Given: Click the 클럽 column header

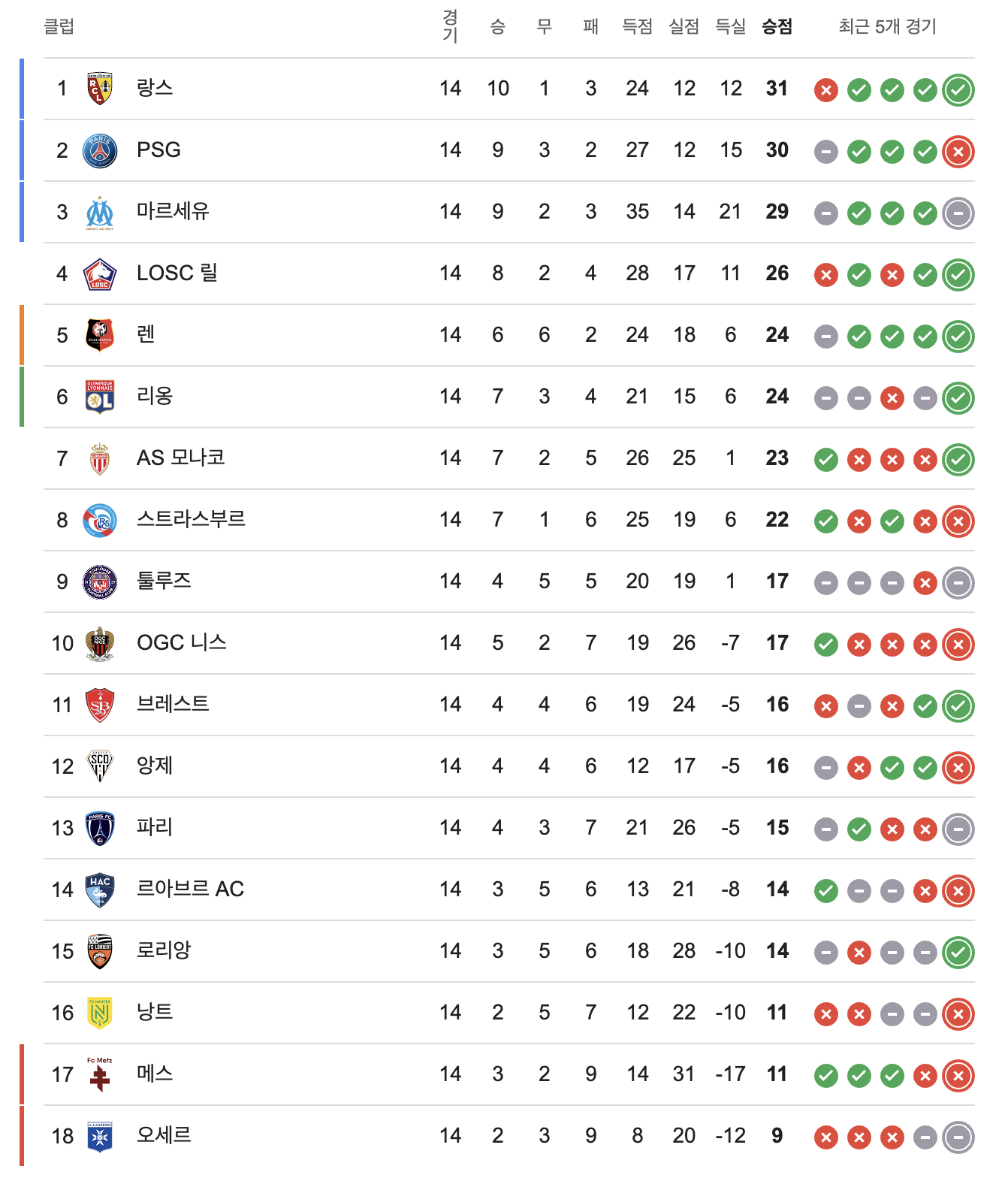Looking at the screenshot, I should [x=59, y=27].
